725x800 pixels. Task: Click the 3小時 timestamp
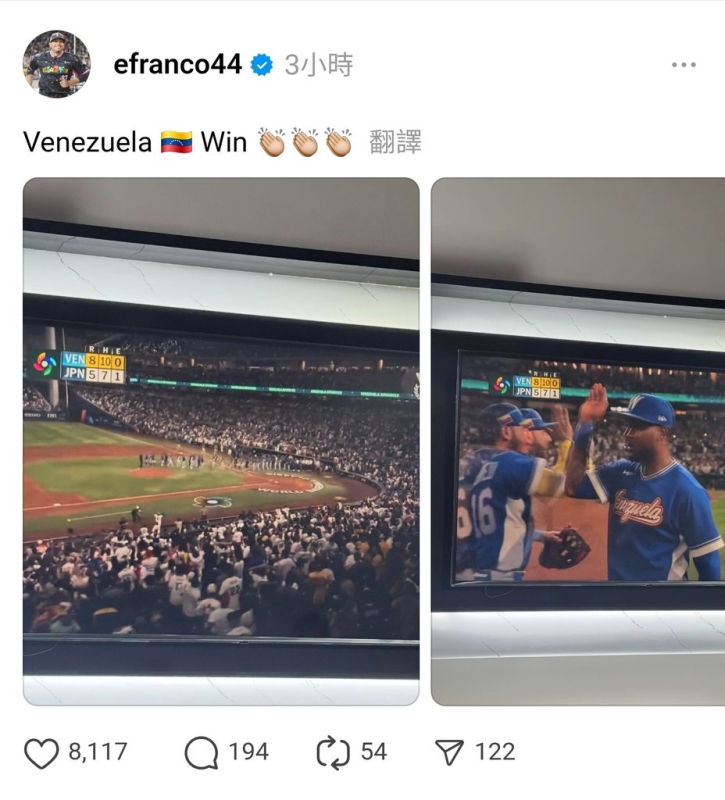(x=319, y=65)
